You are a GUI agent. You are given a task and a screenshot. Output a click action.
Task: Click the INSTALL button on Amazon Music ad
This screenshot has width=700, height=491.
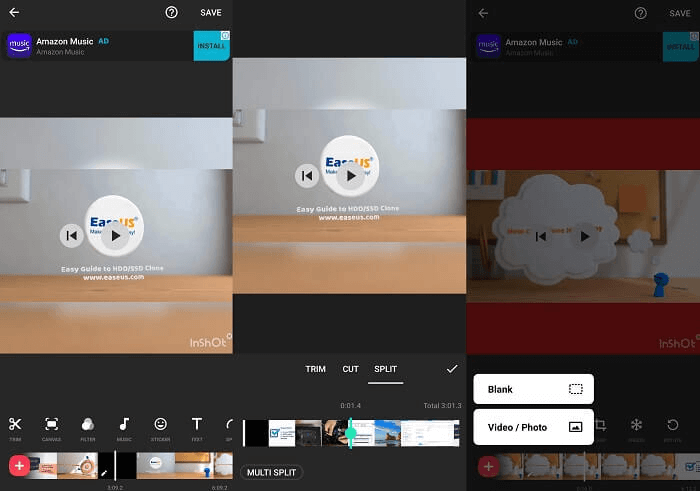(211, 46)
